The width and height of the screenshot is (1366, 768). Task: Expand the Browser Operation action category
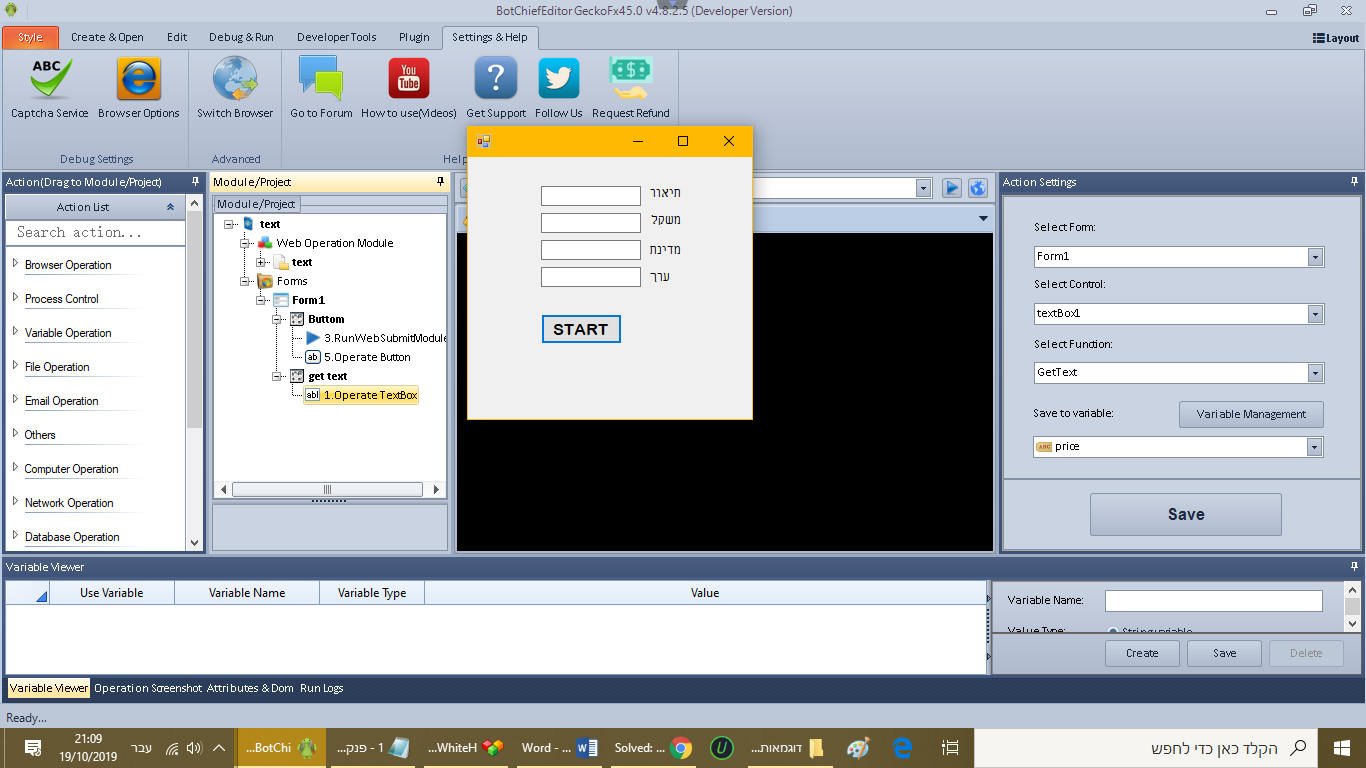[x=15, y=264]
